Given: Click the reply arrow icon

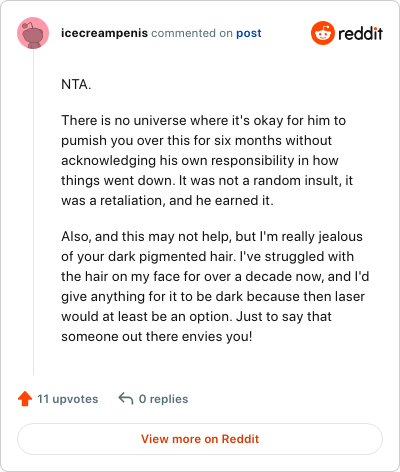Looking at the screenshot, I should (126, 399).
